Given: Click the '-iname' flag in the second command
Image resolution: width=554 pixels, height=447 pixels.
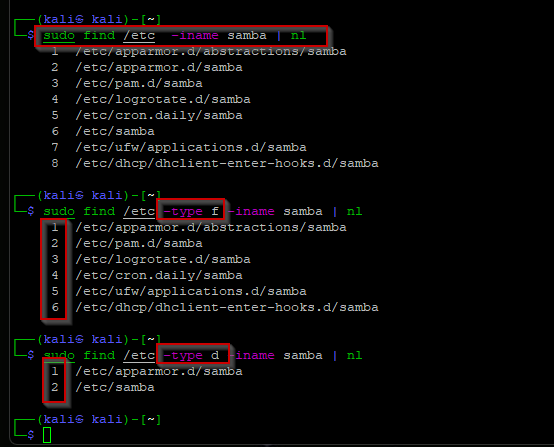Looking at the screenshot, I should (x=252, y=212).
